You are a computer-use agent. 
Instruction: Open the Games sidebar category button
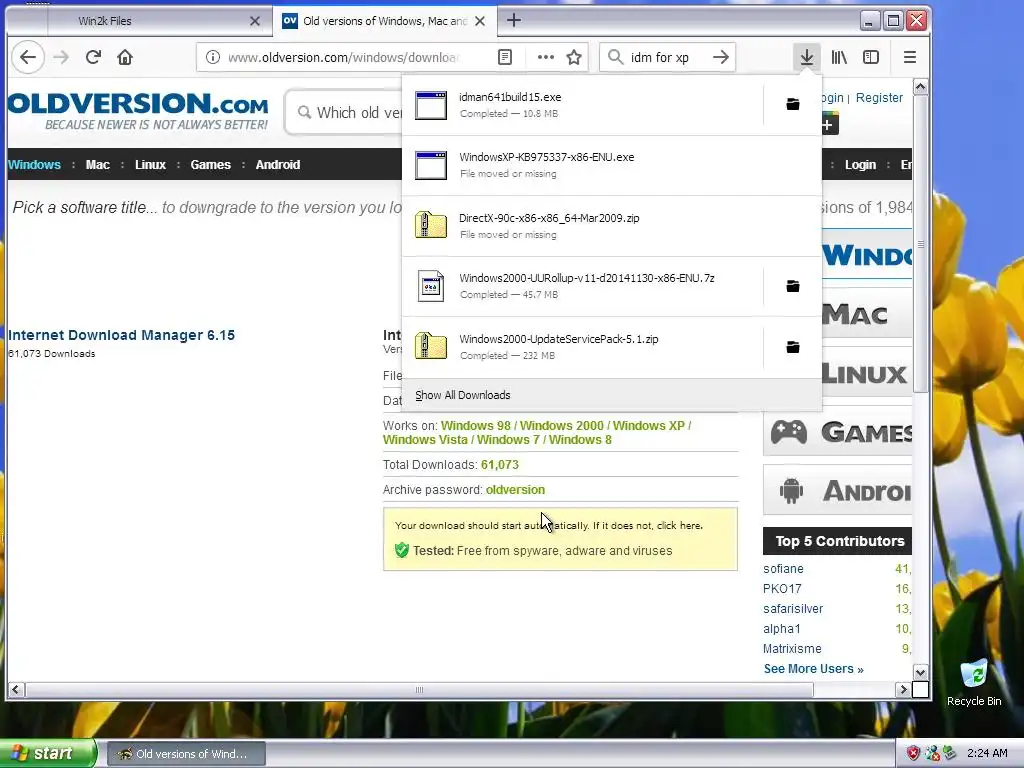838,432
